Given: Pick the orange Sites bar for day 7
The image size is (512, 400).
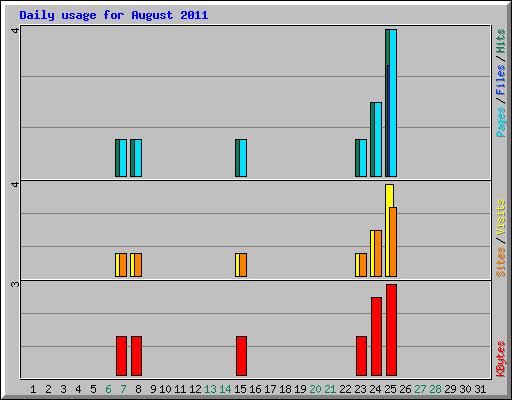Looking at the screenshot, I should click(x=123, y=265).
